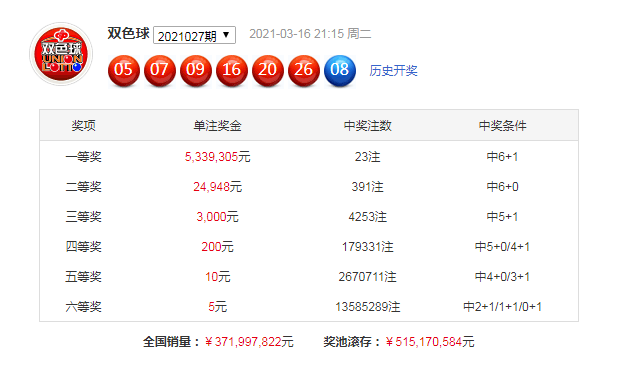Click red ball number 20
Viewport: 621px width, 378px height.
[268, 70]
